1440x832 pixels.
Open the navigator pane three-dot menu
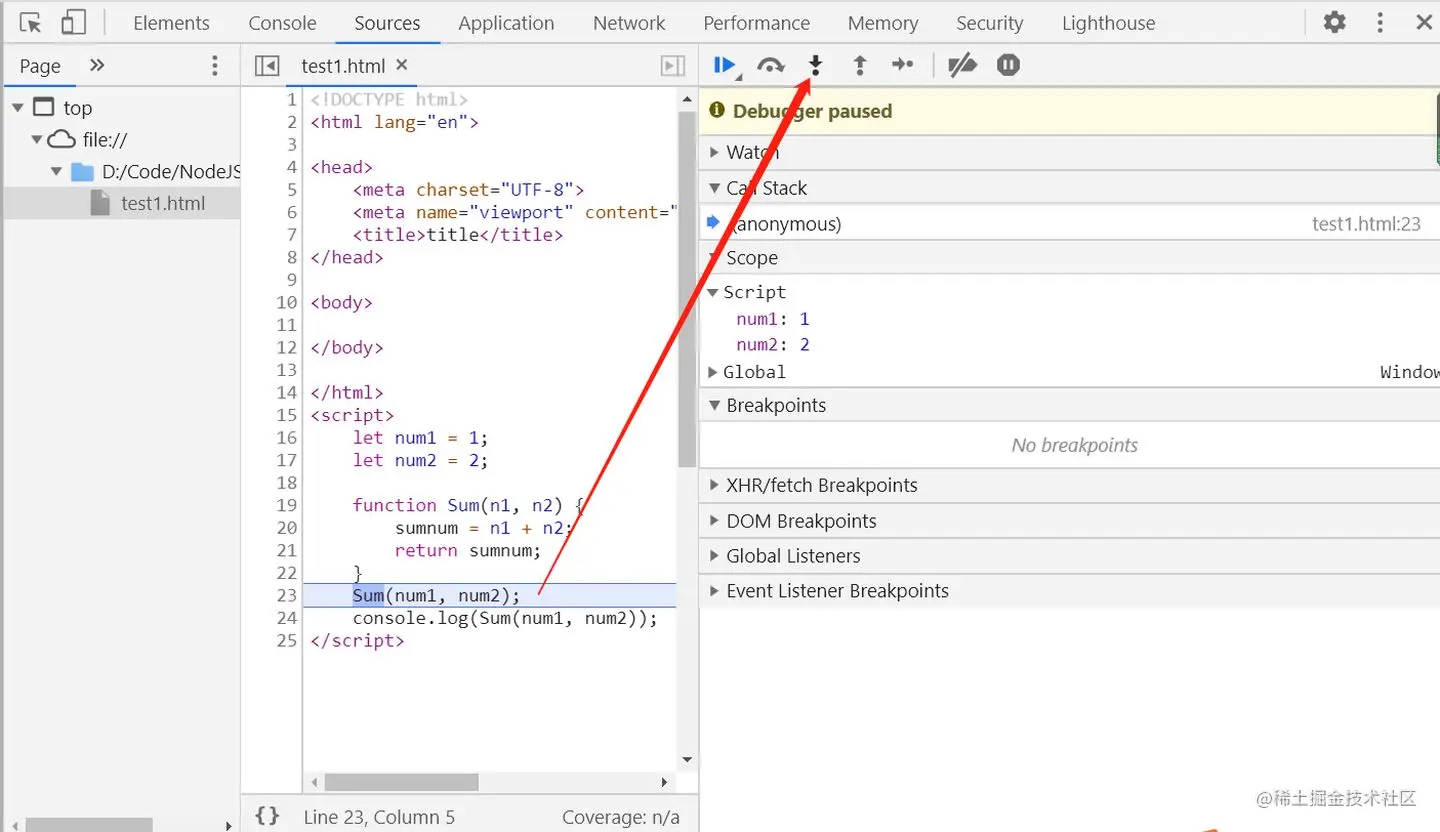coord(214,66)
